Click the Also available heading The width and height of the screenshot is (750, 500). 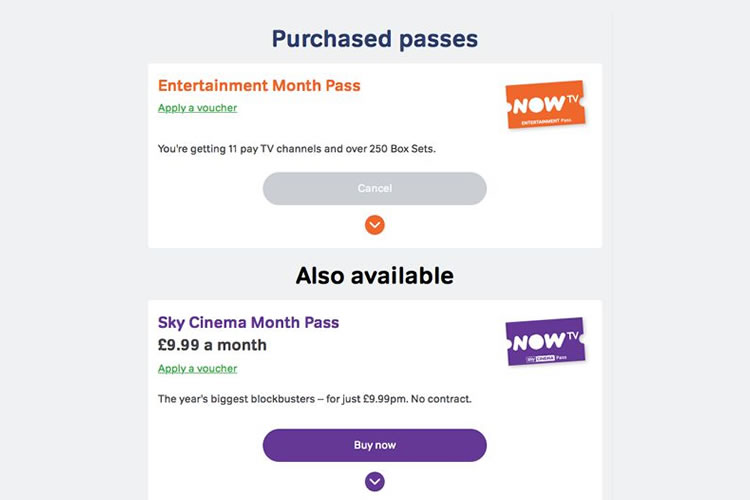point(374,275)
